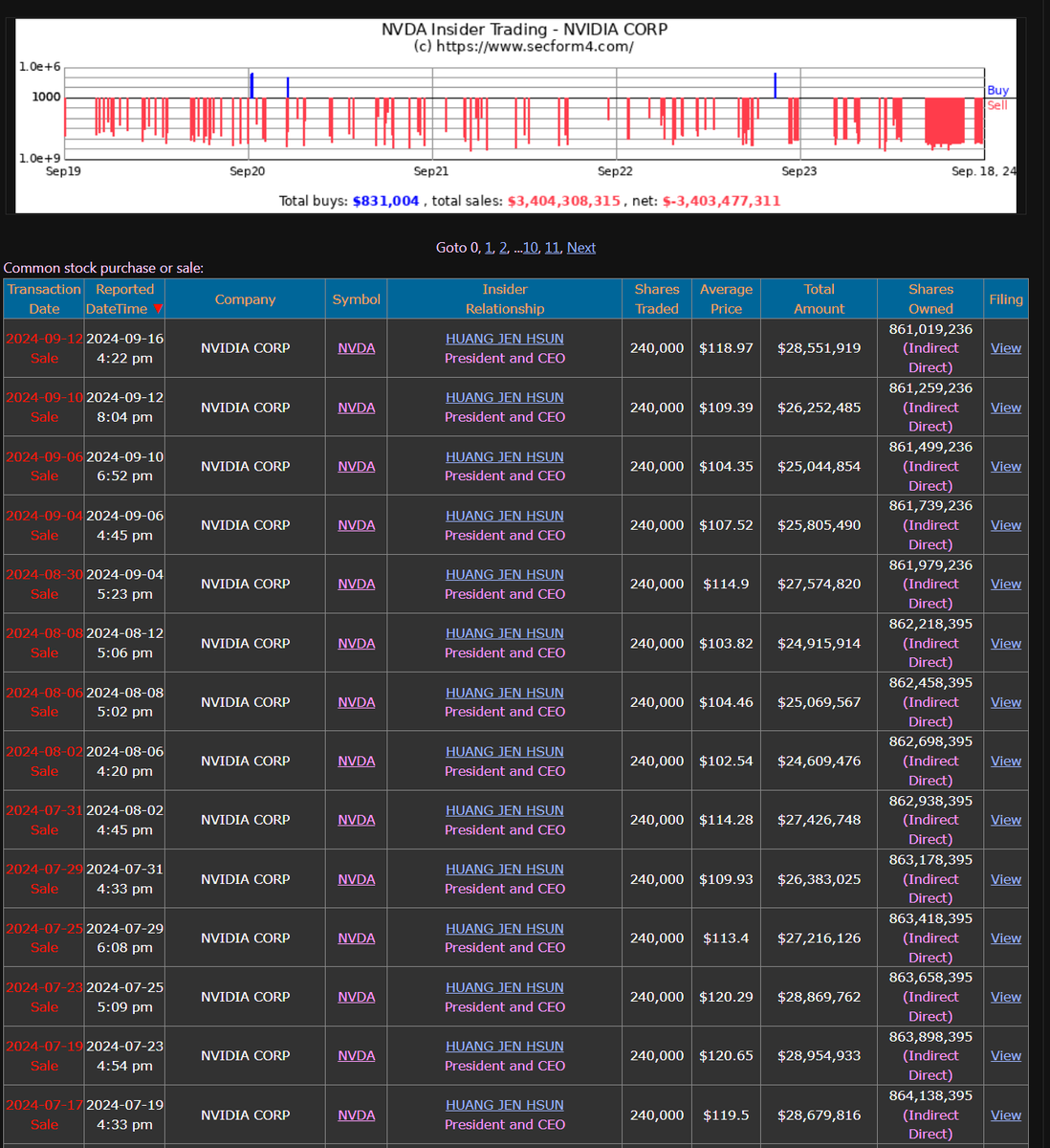Open NVDA symbol link in 2024-07-29 row
Viewport: 1050px width, 1148px height.
coord(357,879)
